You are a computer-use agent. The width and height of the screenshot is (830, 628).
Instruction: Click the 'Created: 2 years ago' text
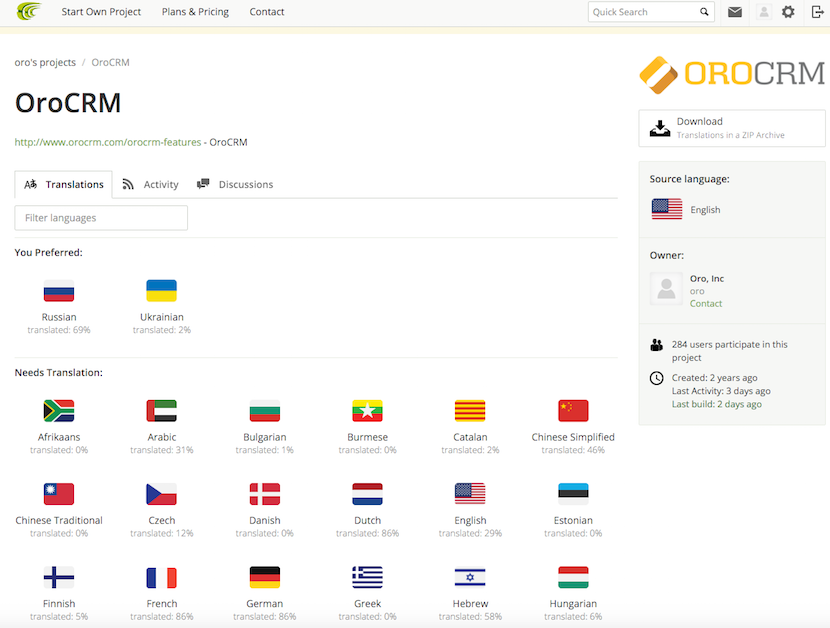tap(714, 378)
